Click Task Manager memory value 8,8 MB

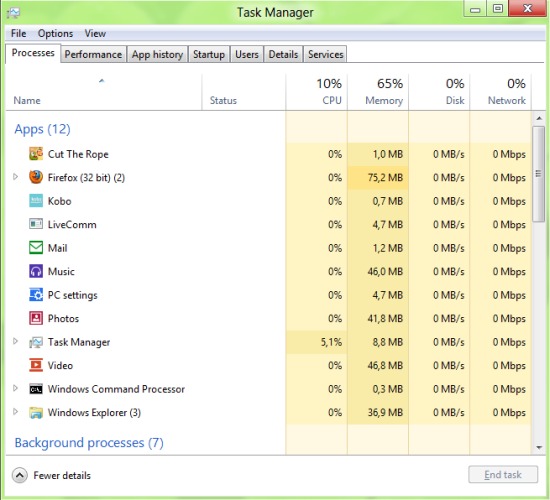[x=388, y=342]
